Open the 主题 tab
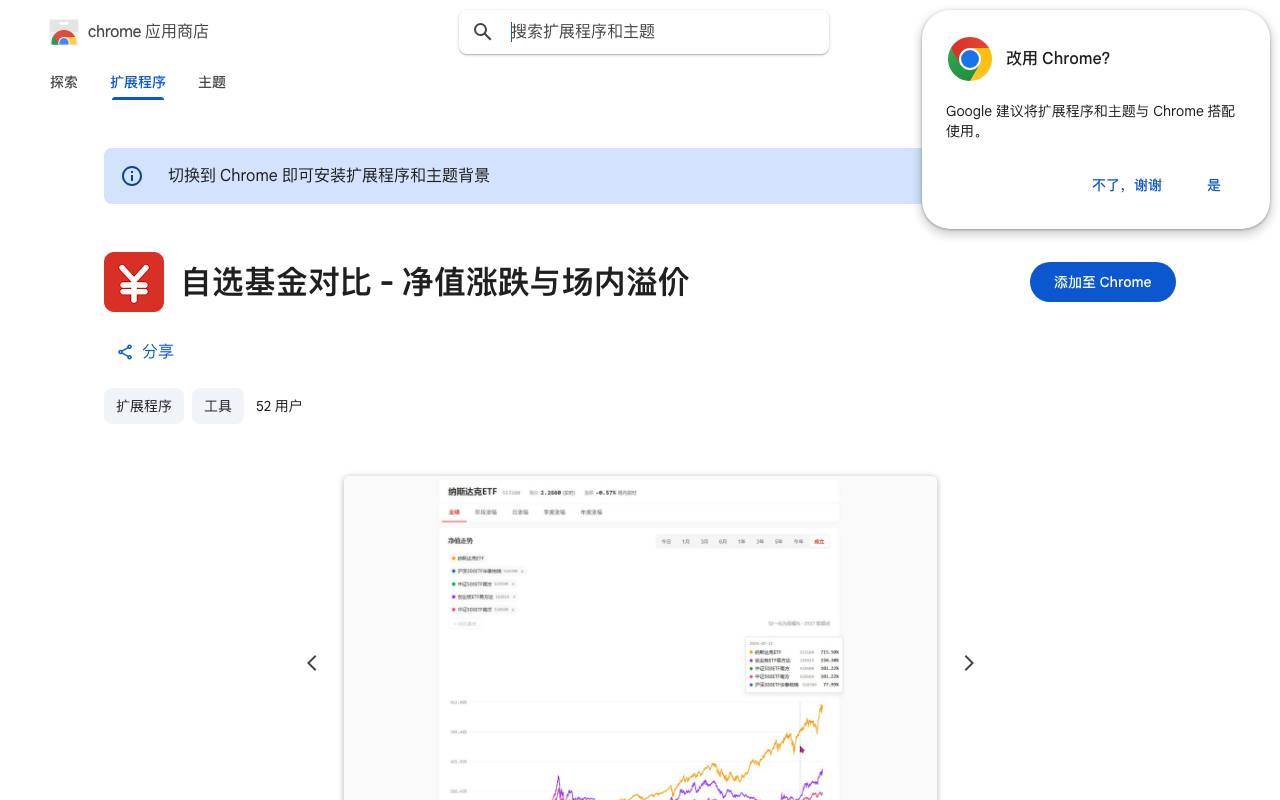1280x800 pixels. (212, 82)
